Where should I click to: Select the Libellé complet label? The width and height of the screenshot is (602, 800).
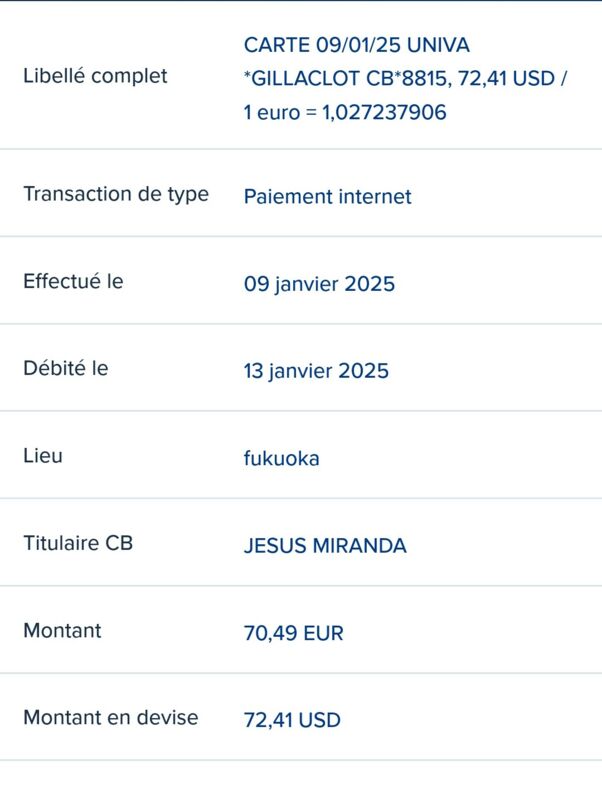point(95,76)
